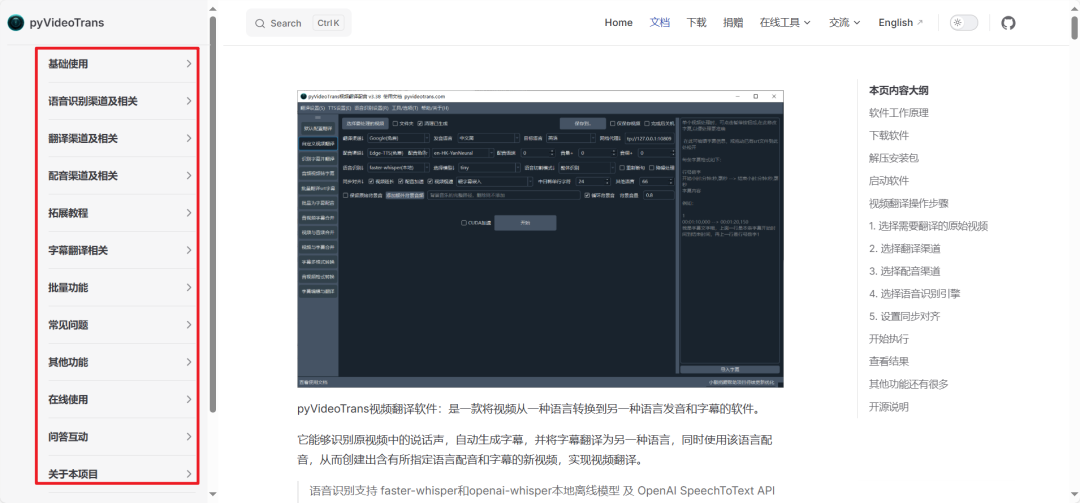Expand the 拓展教程 sidebar section

pos(120,213)
